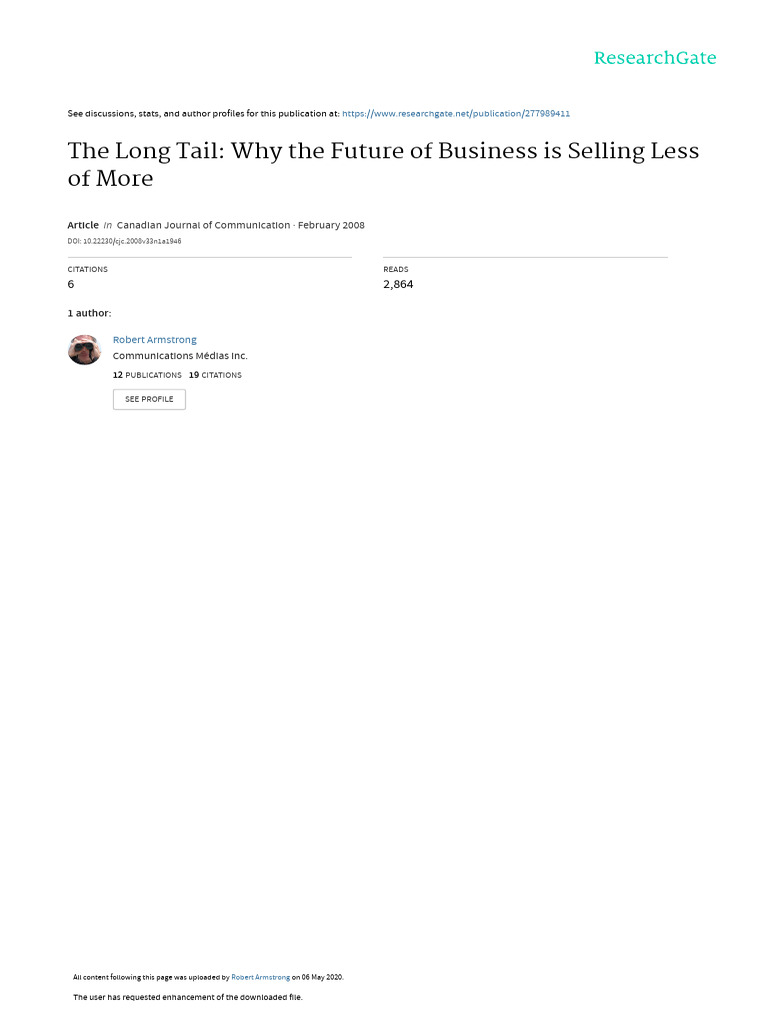Click the READS heading label
This screenshot has width=768, height=1024.
click(396, 270)
